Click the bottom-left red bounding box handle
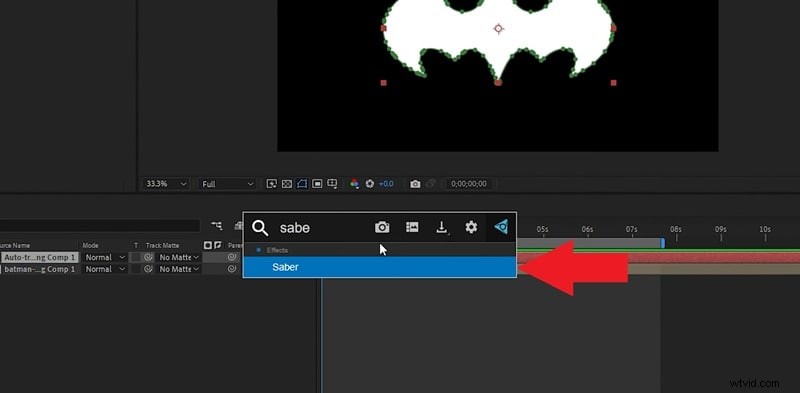The image size is (800, 393). 384,83
